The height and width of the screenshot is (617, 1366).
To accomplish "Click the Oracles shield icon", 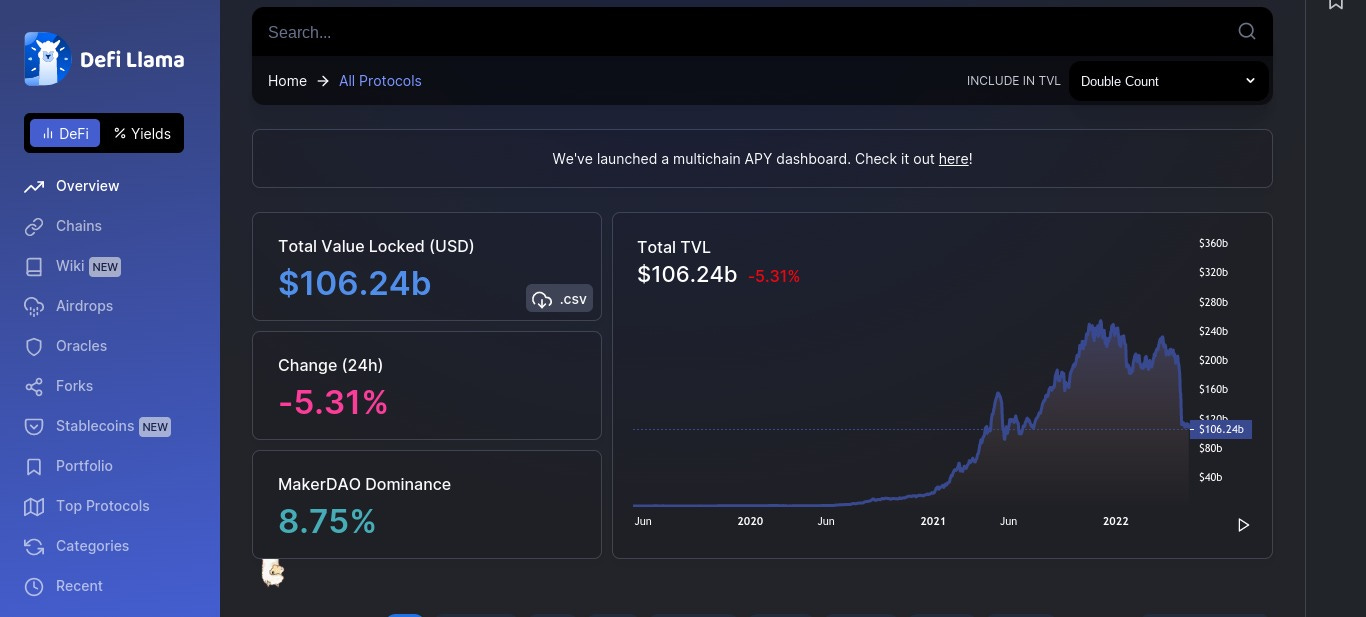I will click(x=34, y=346).
